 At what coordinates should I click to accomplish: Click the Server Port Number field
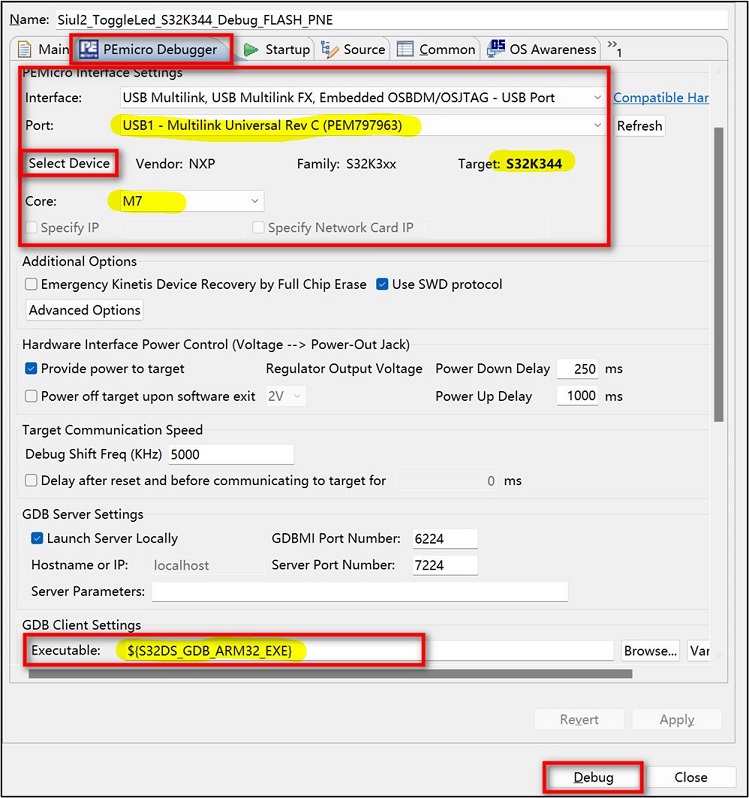tap(445, 565)
